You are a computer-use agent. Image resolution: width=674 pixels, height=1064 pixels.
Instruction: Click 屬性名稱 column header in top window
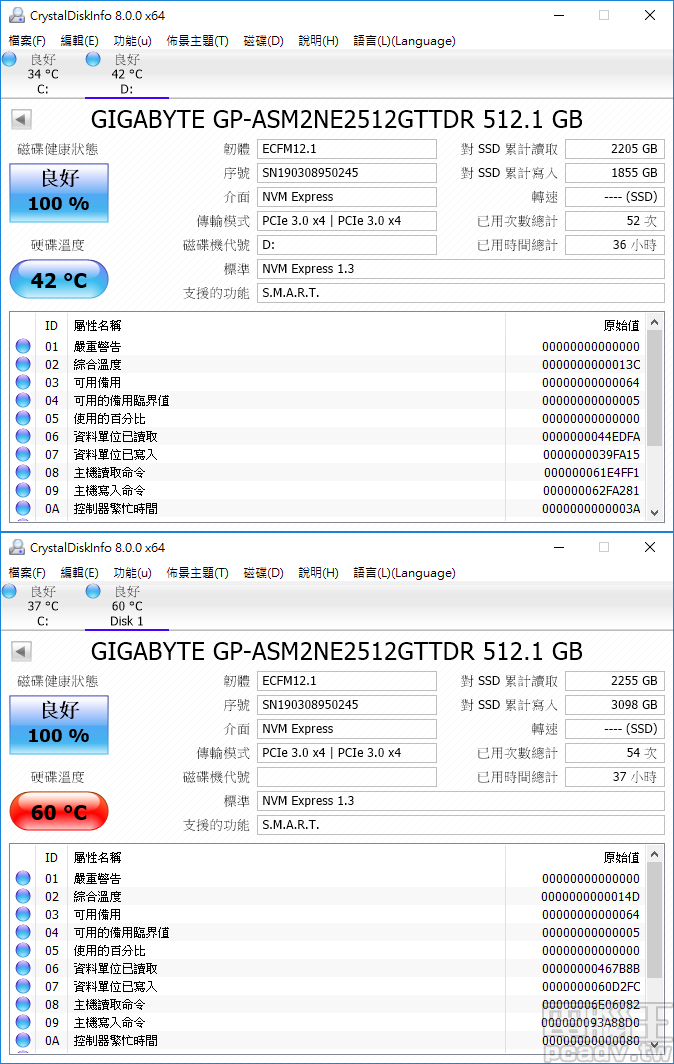97,326
